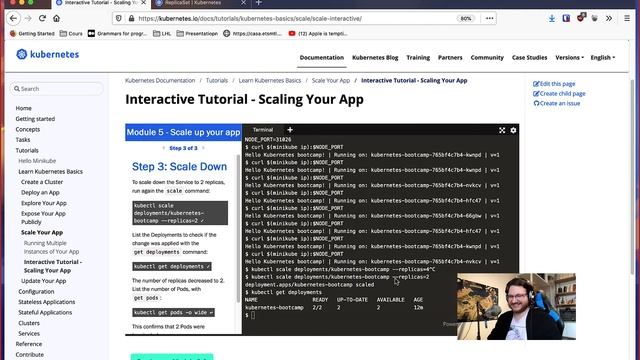Open Tasks in the sidebar
This screenshot has width=640, height=360.
click(x=23, y=140)
